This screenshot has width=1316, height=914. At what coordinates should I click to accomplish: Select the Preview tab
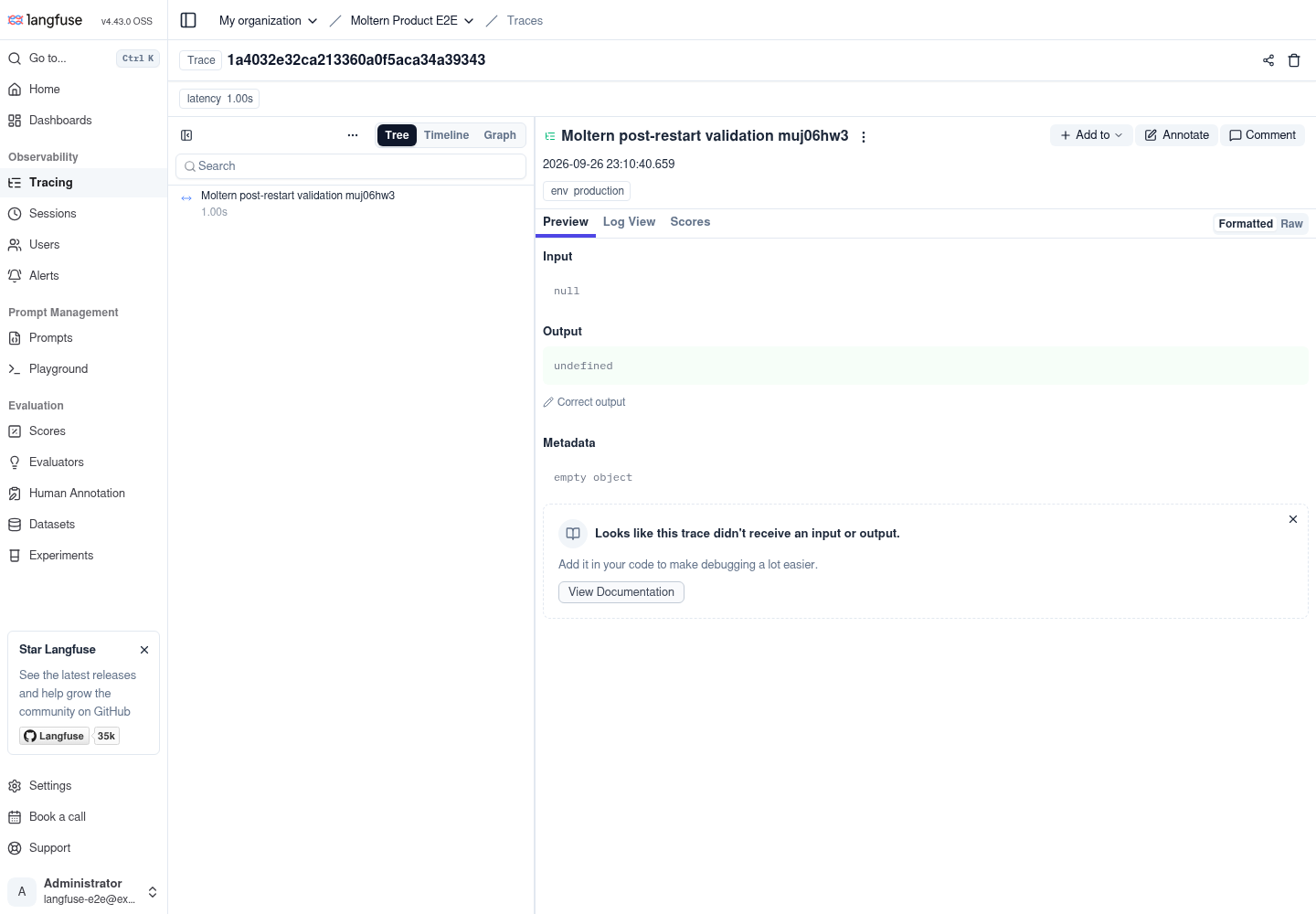pos(566,222)
